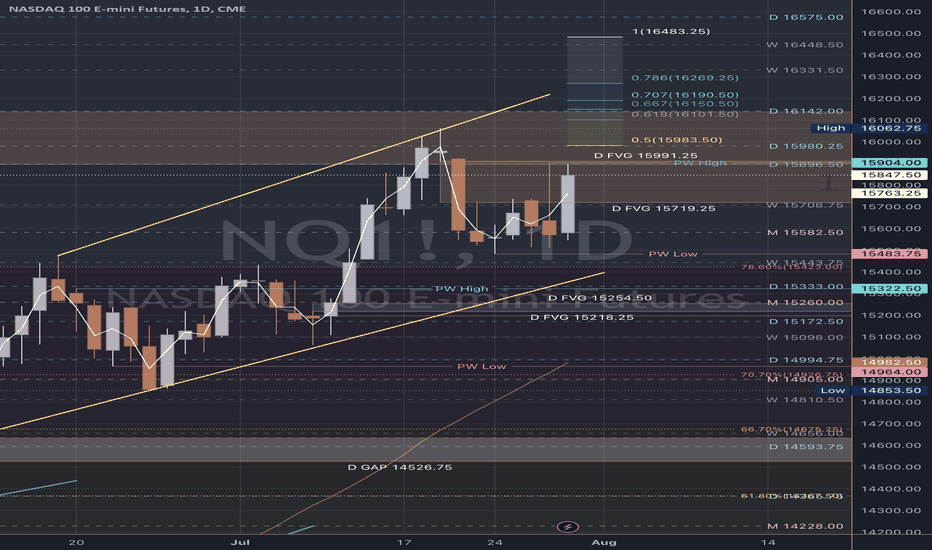932x550 pixels.
Task: Select the D 16142.00 level label
Action: tap(806, 111)
